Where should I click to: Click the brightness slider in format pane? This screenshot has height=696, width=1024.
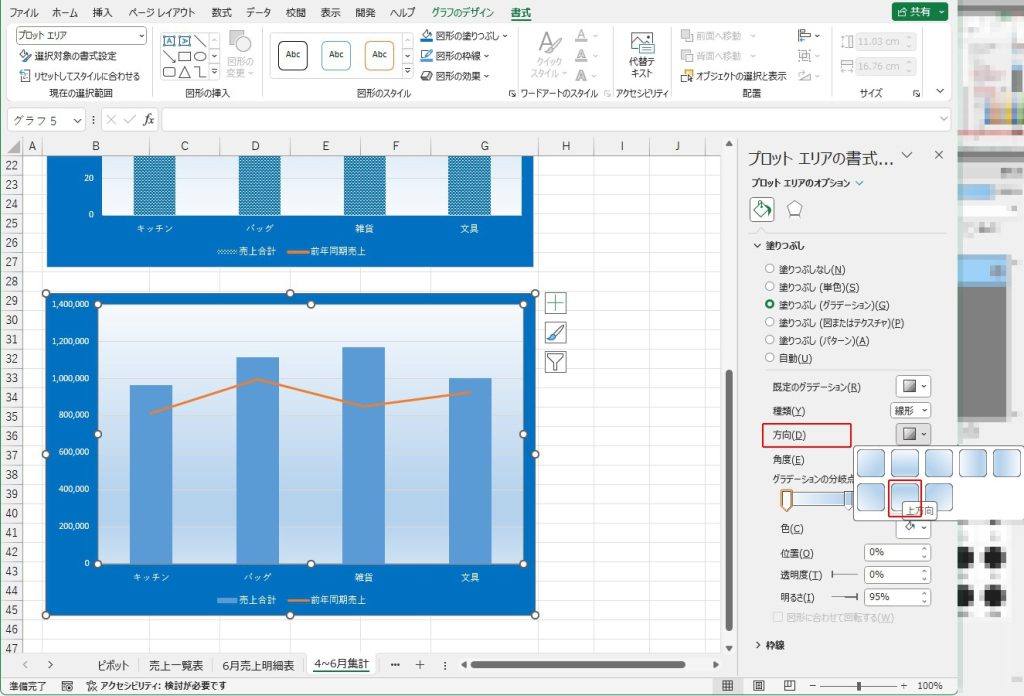point(845,597)
